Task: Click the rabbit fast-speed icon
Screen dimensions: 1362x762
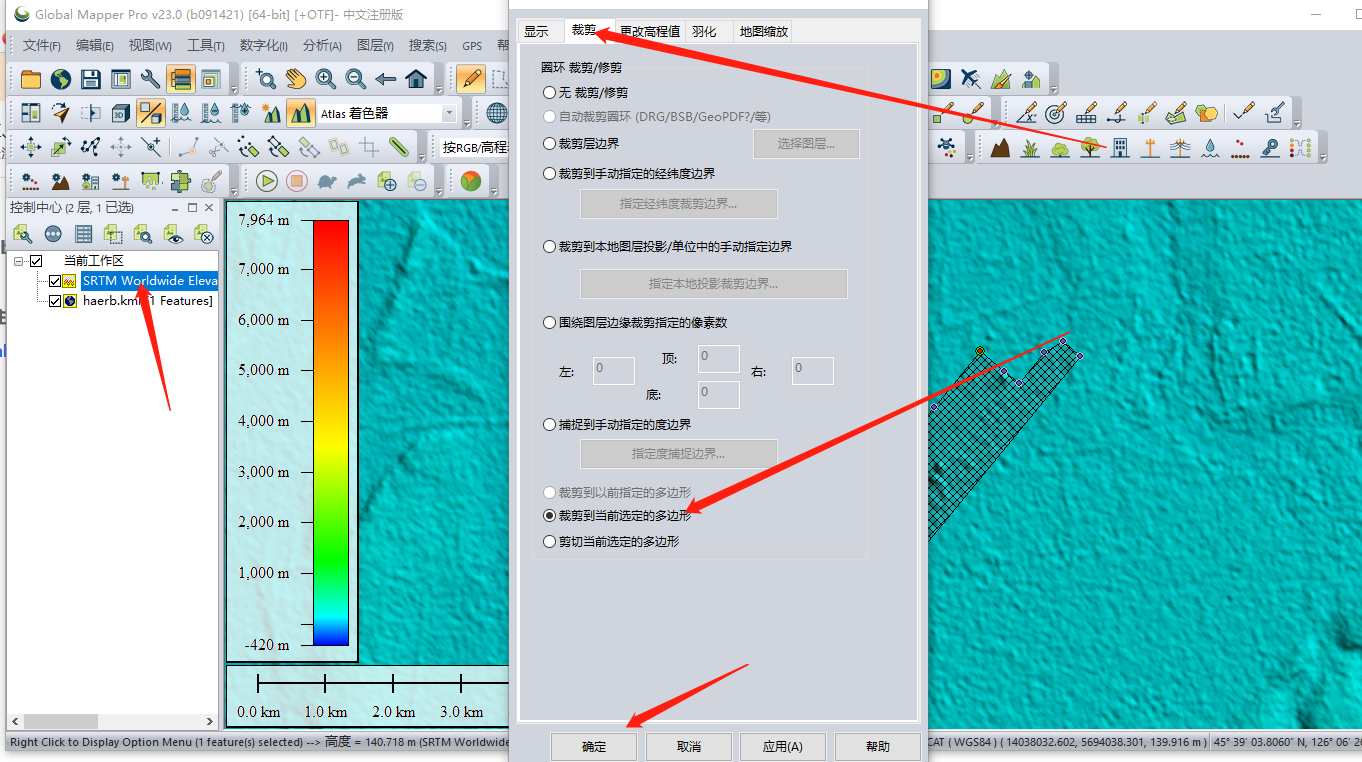Action: pyautogui.click(x=356, y=181)
